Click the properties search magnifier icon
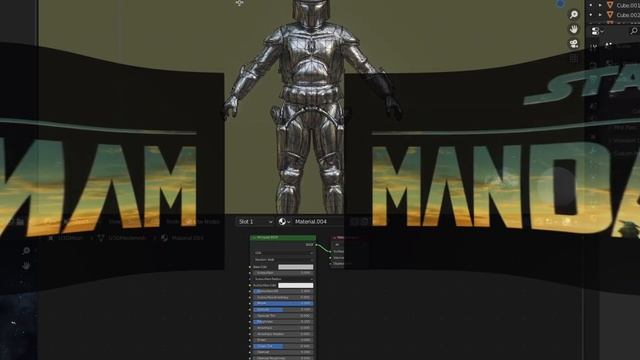The width and height of the screenshot is (640, 360). coord(633,31)
